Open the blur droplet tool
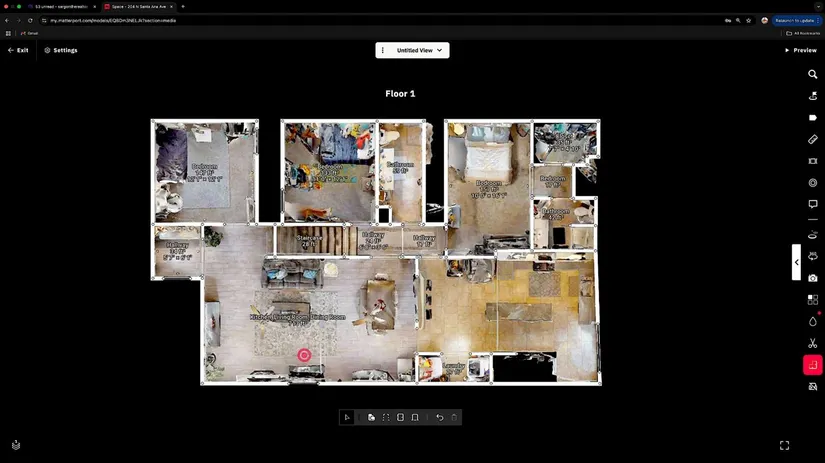825x463 pixels. tap(812, 321)
